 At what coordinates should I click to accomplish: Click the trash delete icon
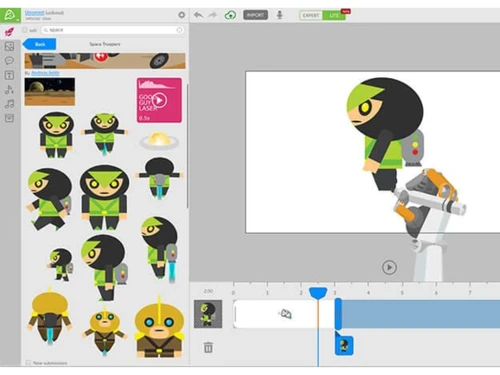(x=208, y=347)
